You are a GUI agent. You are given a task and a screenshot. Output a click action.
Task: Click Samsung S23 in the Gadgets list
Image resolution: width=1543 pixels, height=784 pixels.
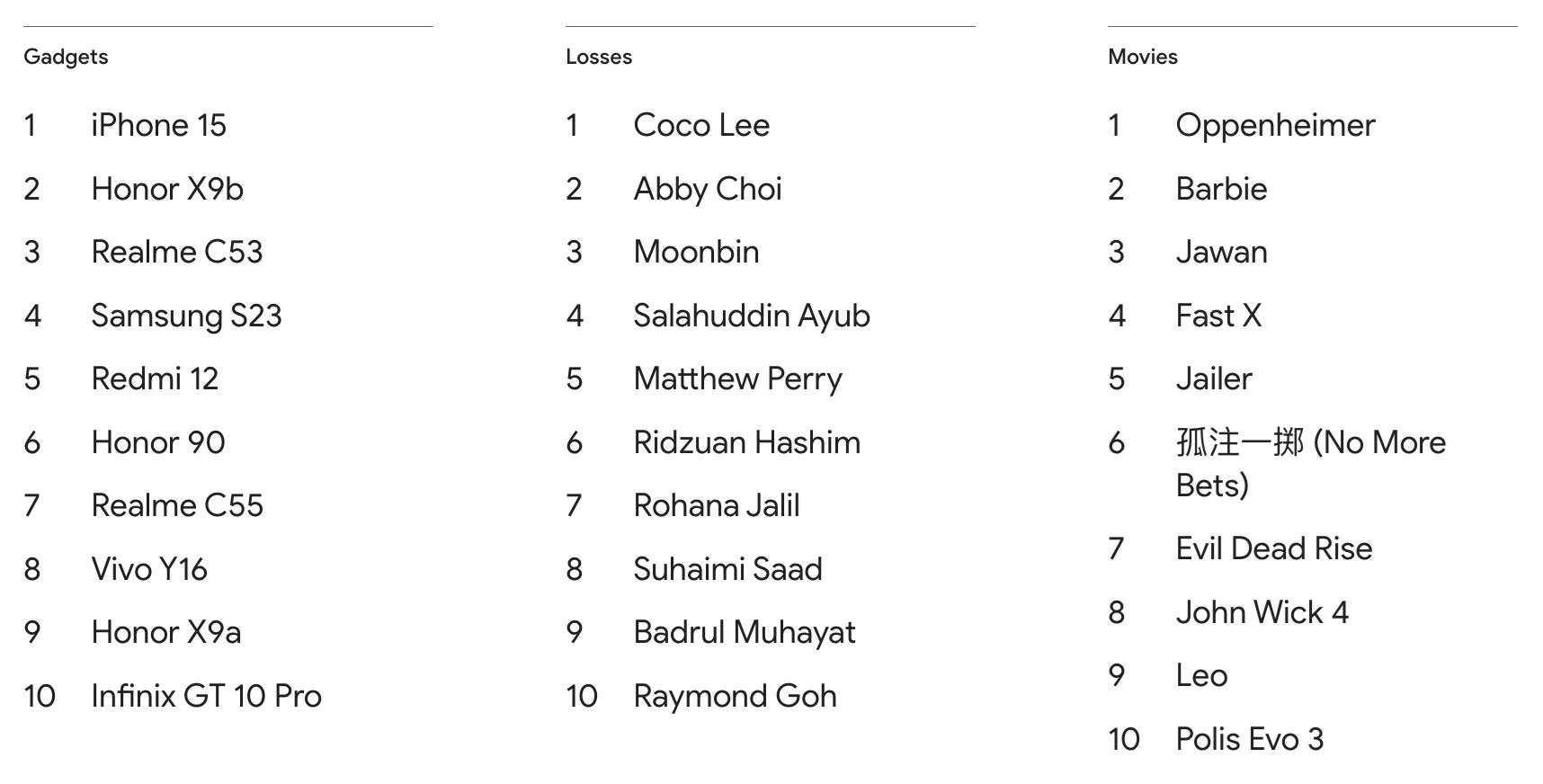(186, 316)
